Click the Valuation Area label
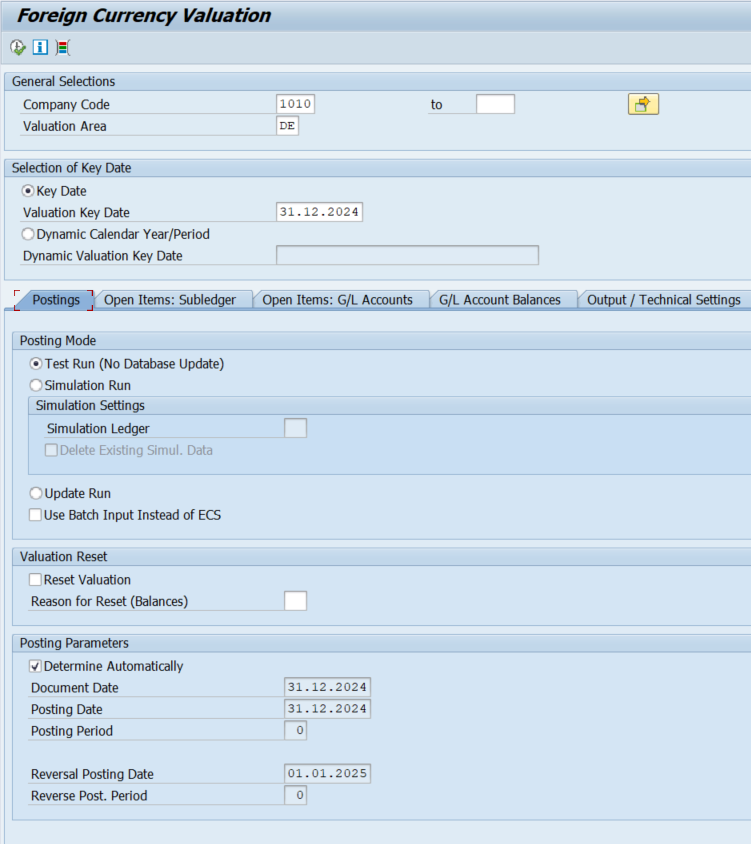The height and width of the screenshot is (844, 751). click(x=65, y=126)
